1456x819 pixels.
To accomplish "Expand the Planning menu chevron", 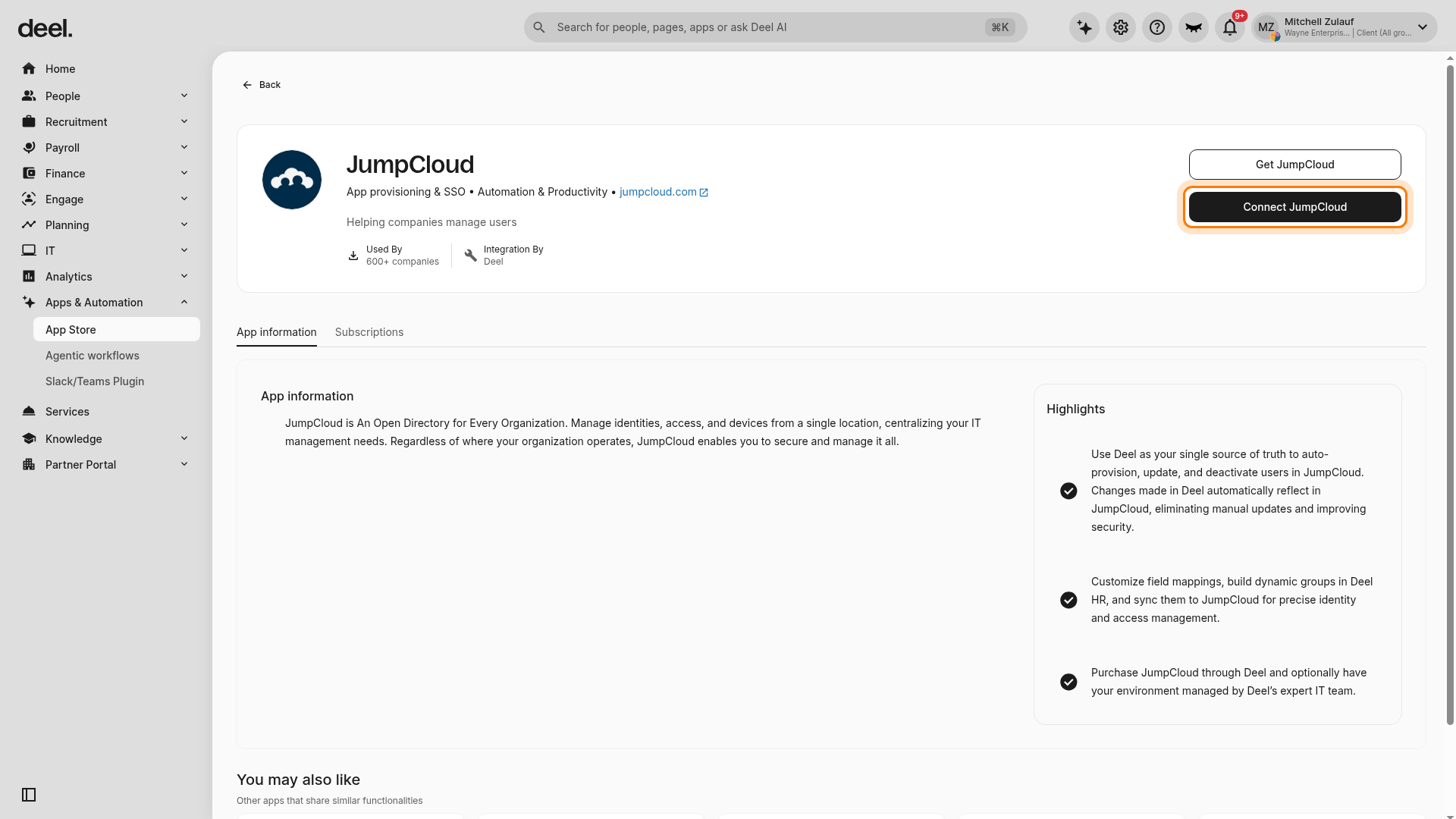I will click(x=184, y=225).
